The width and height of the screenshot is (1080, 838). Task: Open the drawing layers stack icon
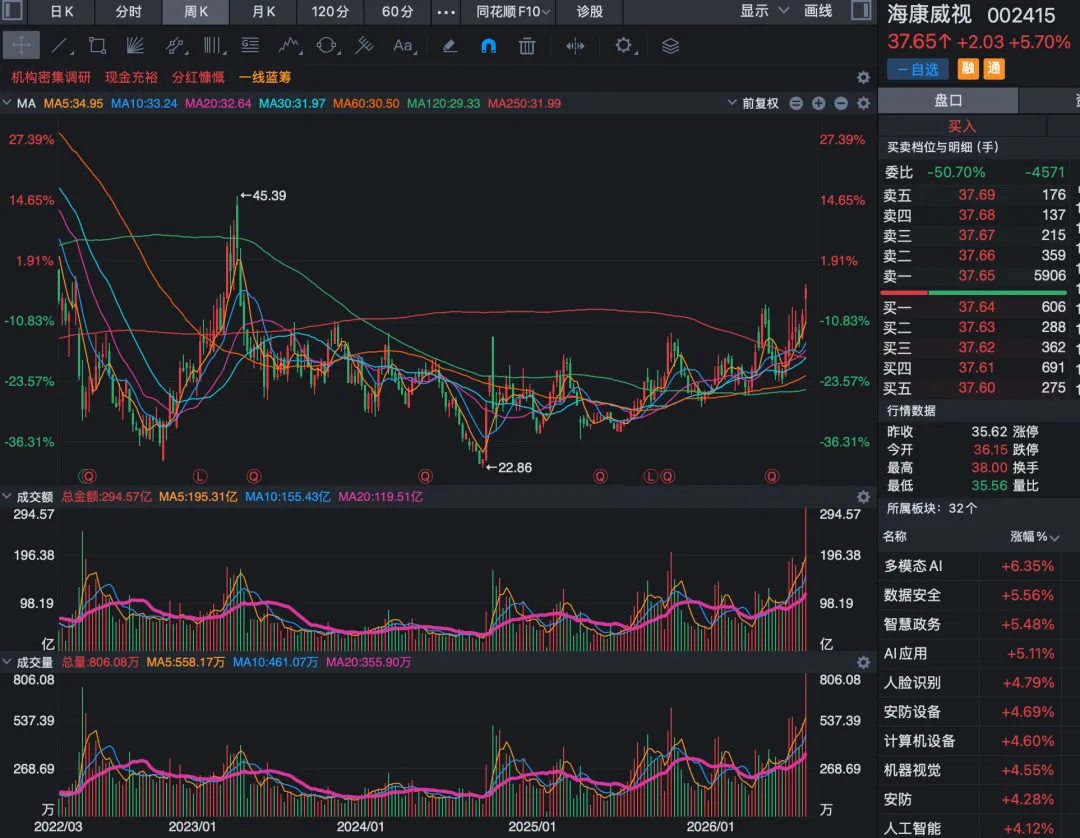click(670, 46)
